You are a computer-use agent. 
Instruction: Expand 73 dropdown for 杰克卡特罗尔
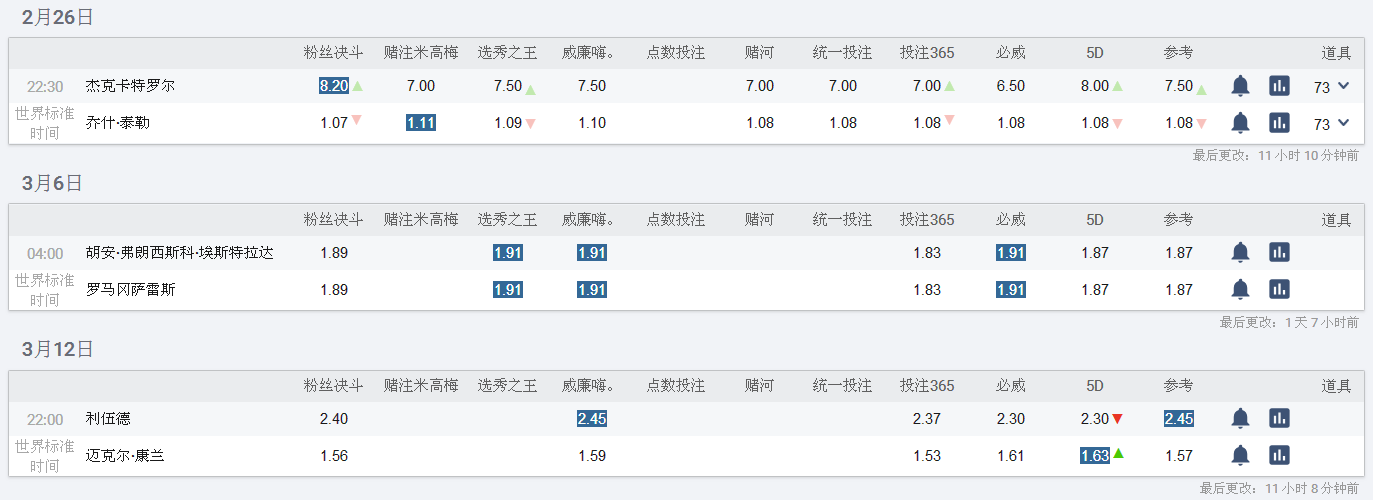[x=1342, y=86]
